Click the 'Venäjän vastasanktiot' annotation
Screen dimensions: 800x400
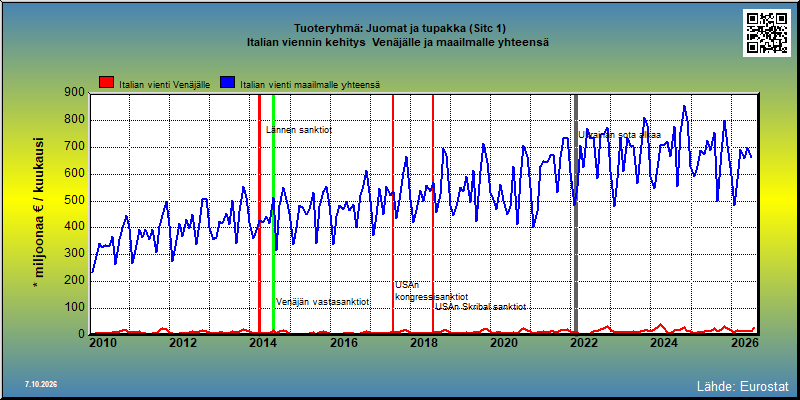(322, 302)
